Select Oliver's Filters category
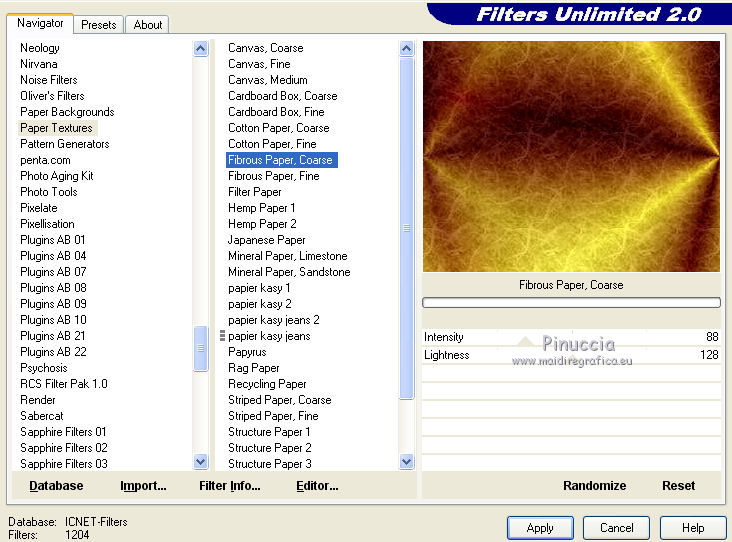Viewport: 732px width, 542px height. (52, 96)
